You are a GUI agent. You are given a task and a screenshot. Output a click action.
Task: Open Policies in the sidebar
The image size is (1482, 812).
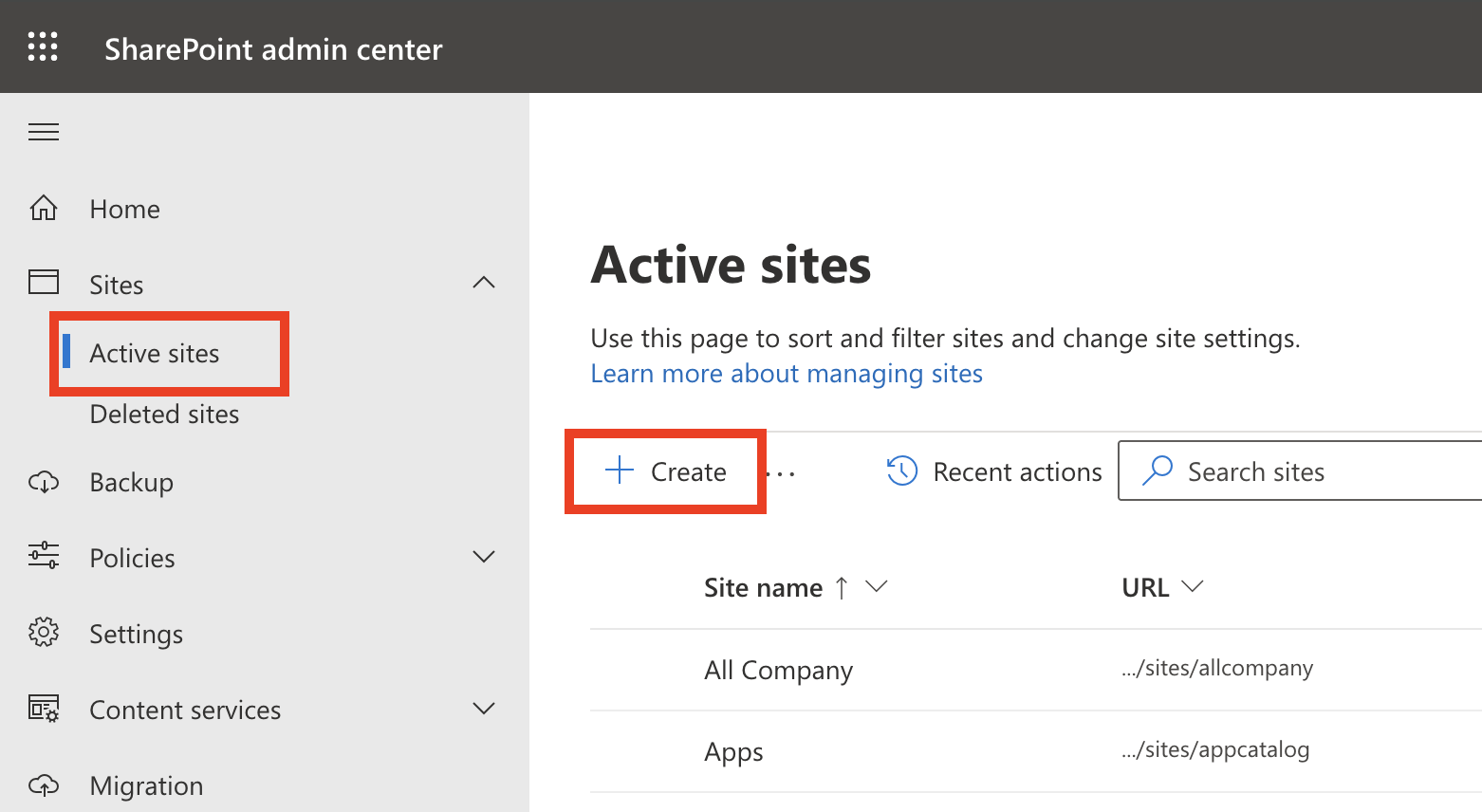tap(133, 558)
